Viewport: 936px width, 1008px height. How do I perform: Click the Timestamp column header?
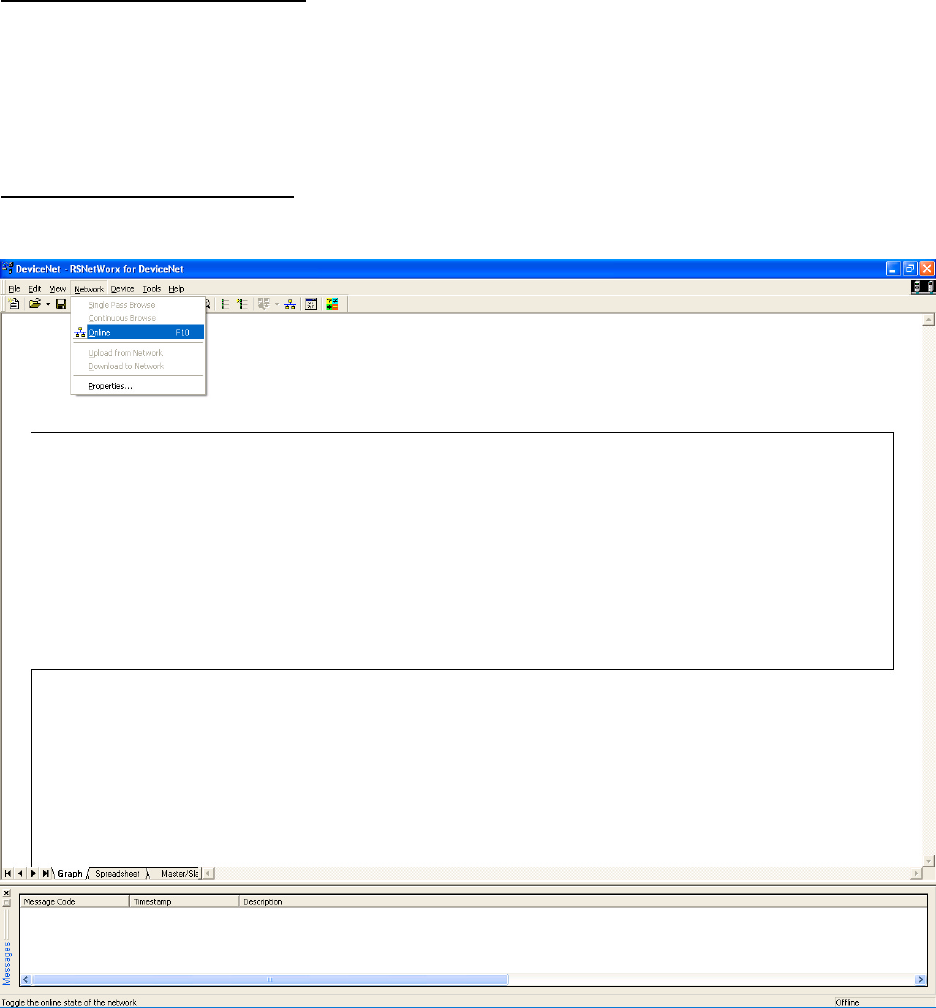tap(184, 901)
